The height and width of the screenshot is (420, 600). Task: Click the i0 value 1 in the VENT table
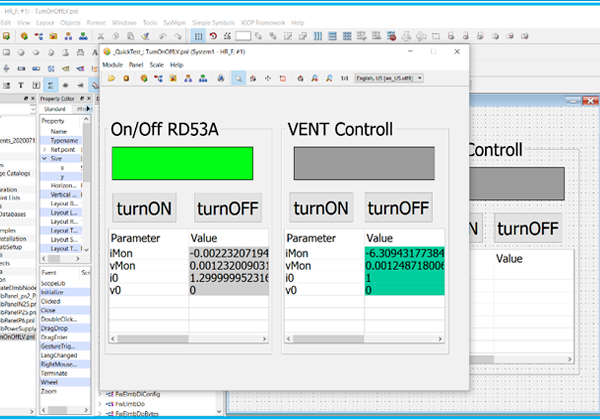point(404,278)
